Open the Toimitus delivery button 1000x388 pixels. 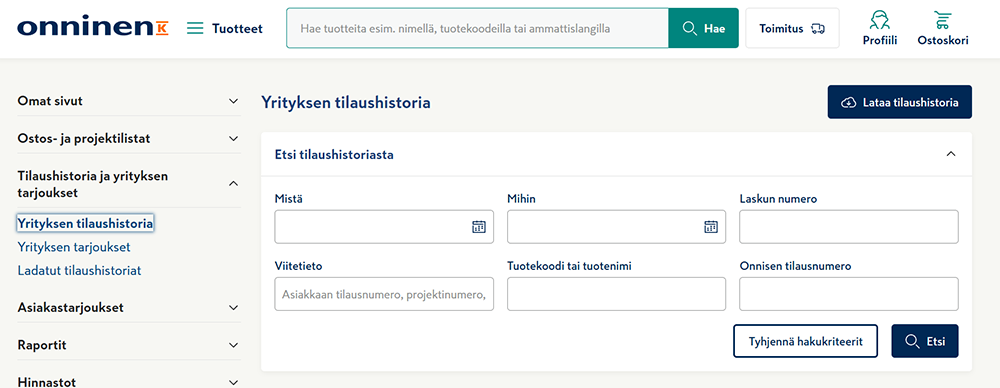(x=792, y=28)
